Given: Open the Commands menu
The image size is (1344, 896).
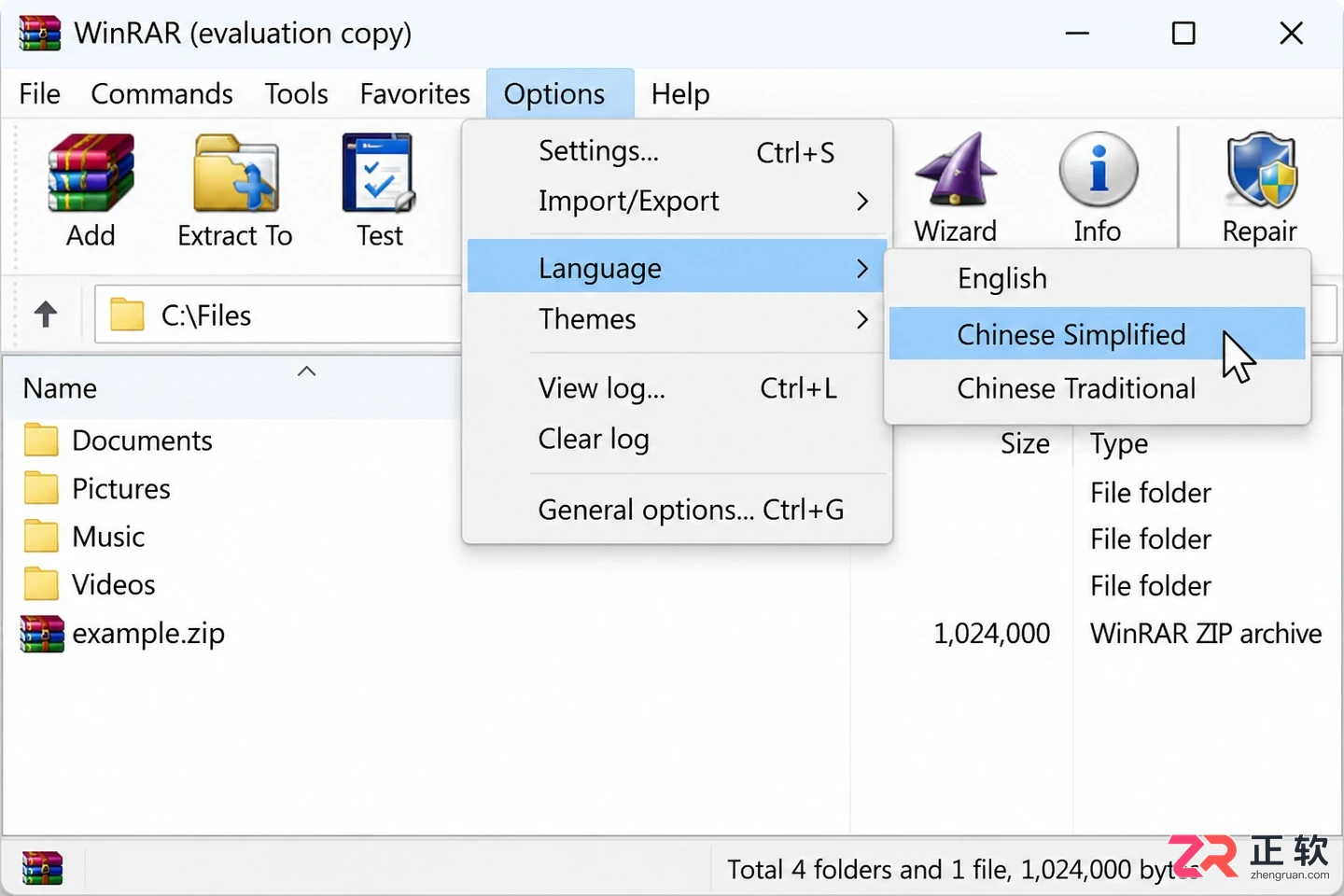Looking at the screenshot, I should click(161, 93).
